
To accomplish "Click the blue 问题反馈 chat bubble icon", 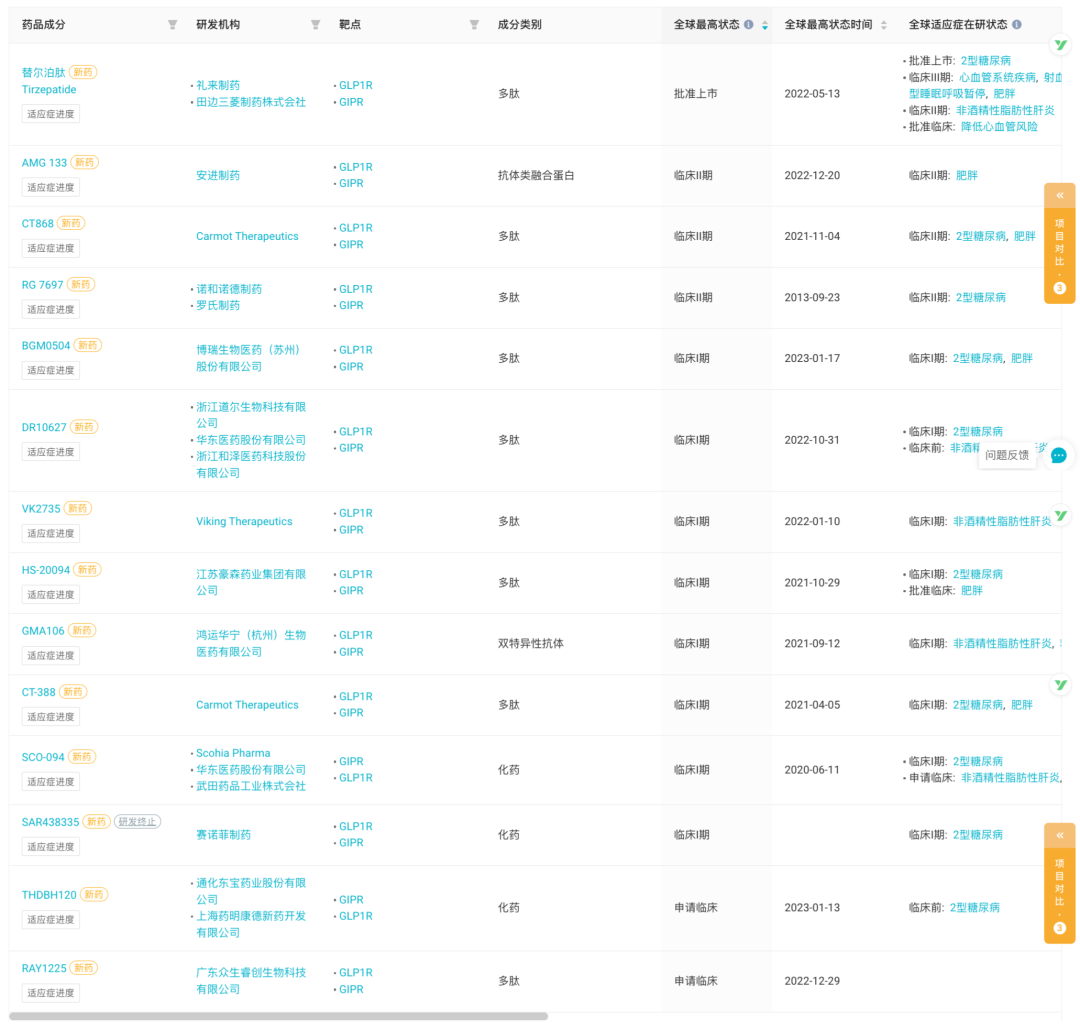I will [x=1059, y=455].
